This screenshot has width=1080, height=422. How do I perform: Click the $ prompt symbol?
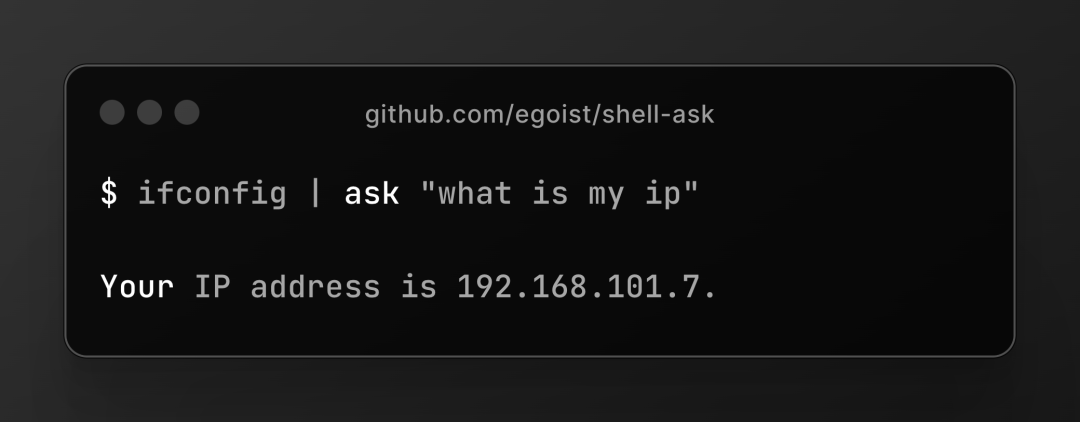pyautogui.click(x=109, y=193)
